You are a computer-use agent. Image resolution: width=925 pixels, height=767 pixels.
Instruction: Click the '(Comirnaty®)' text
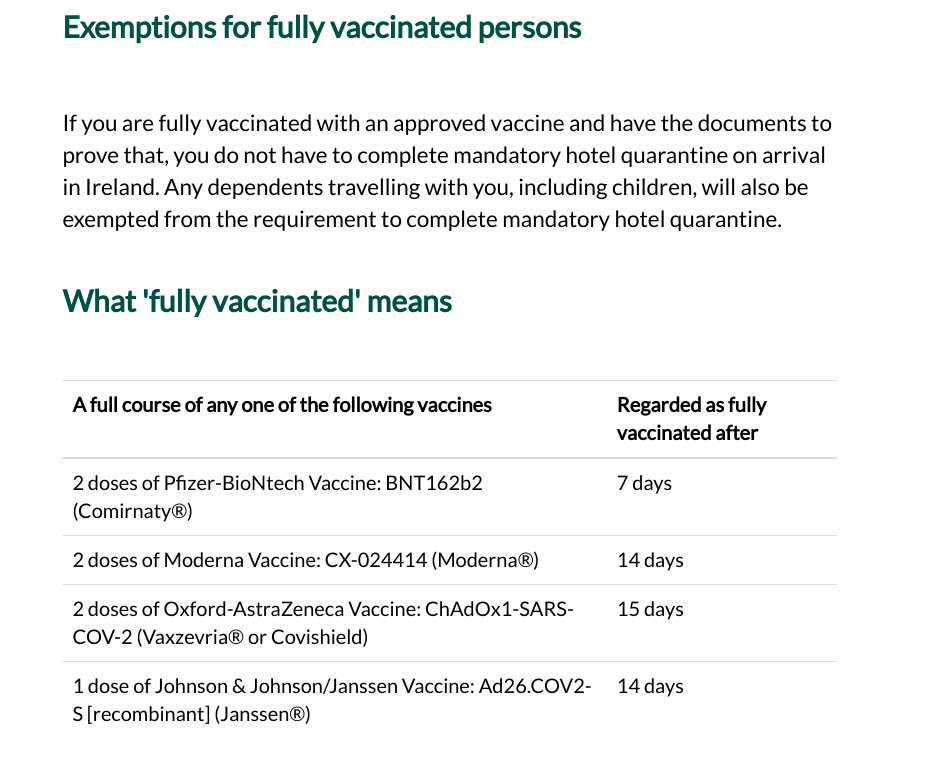pyautogui.click(x=132, y=511)
